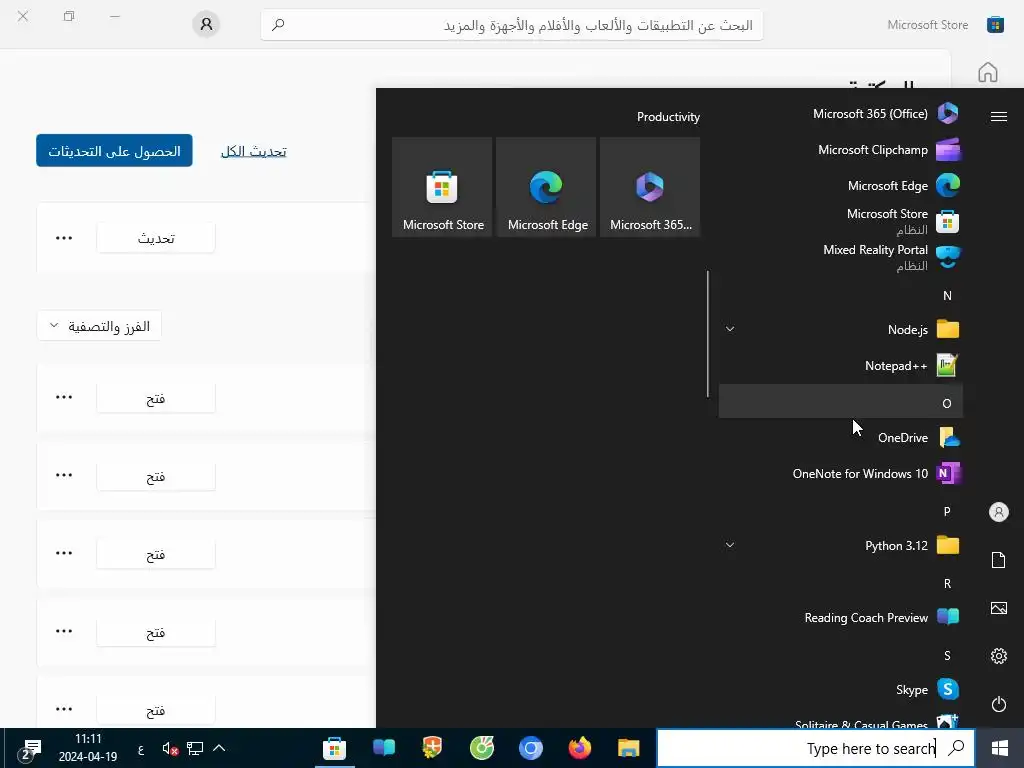Focus the taskbar search box
This screenshot has height=768, width=1024.
coord(815,748)
